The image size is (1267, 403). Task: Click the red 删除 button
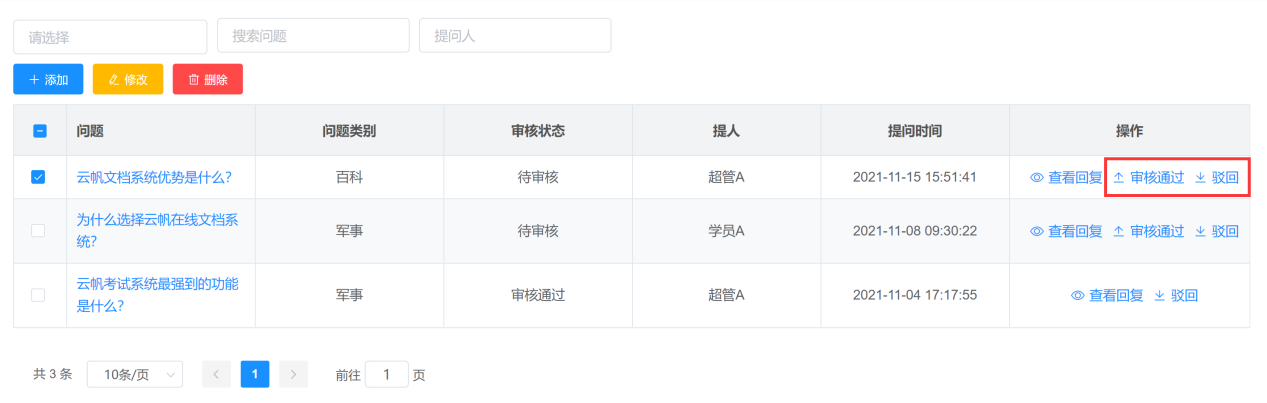point(208,79)
